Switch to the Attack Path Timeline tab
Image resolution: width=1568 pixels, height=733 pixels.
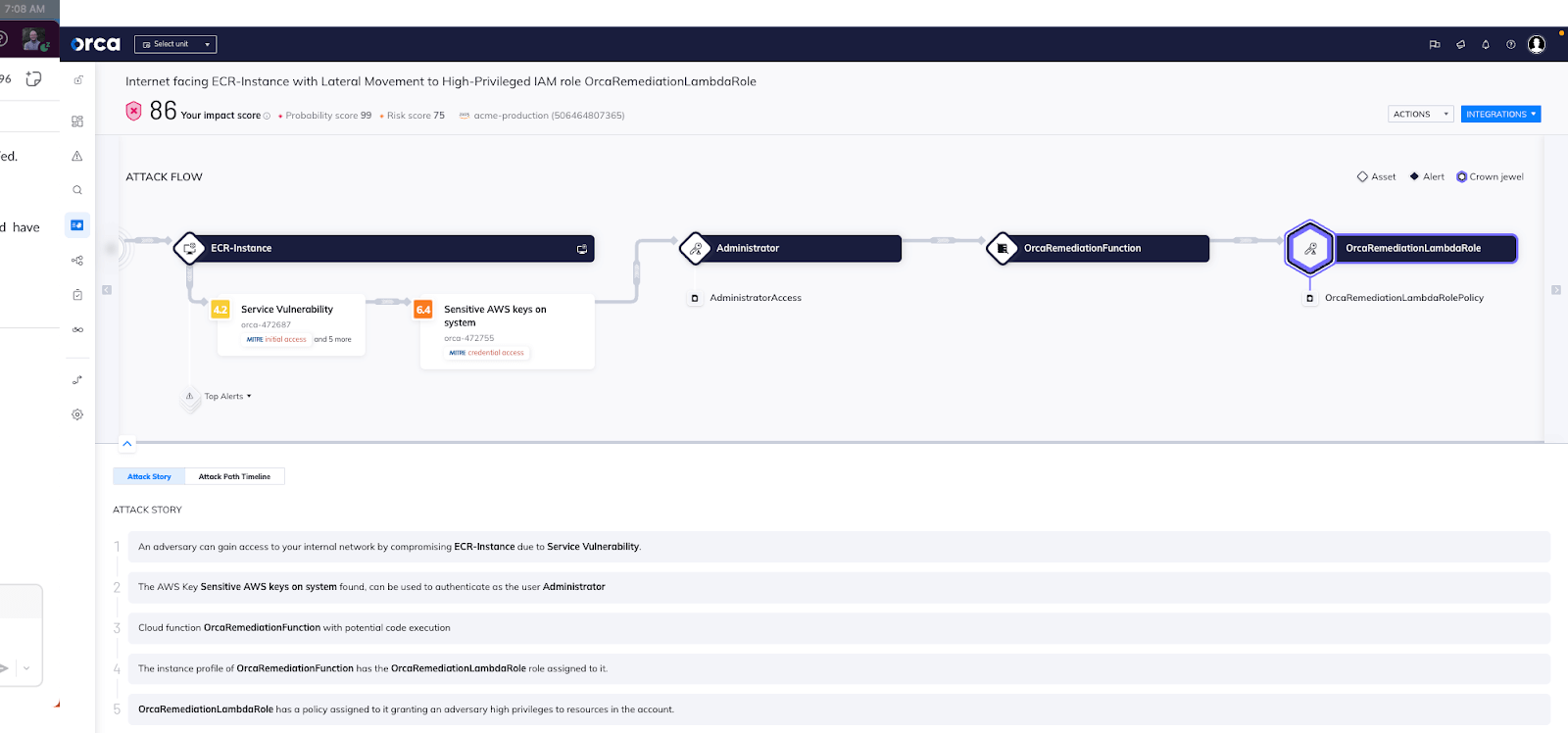coord(234,477)
